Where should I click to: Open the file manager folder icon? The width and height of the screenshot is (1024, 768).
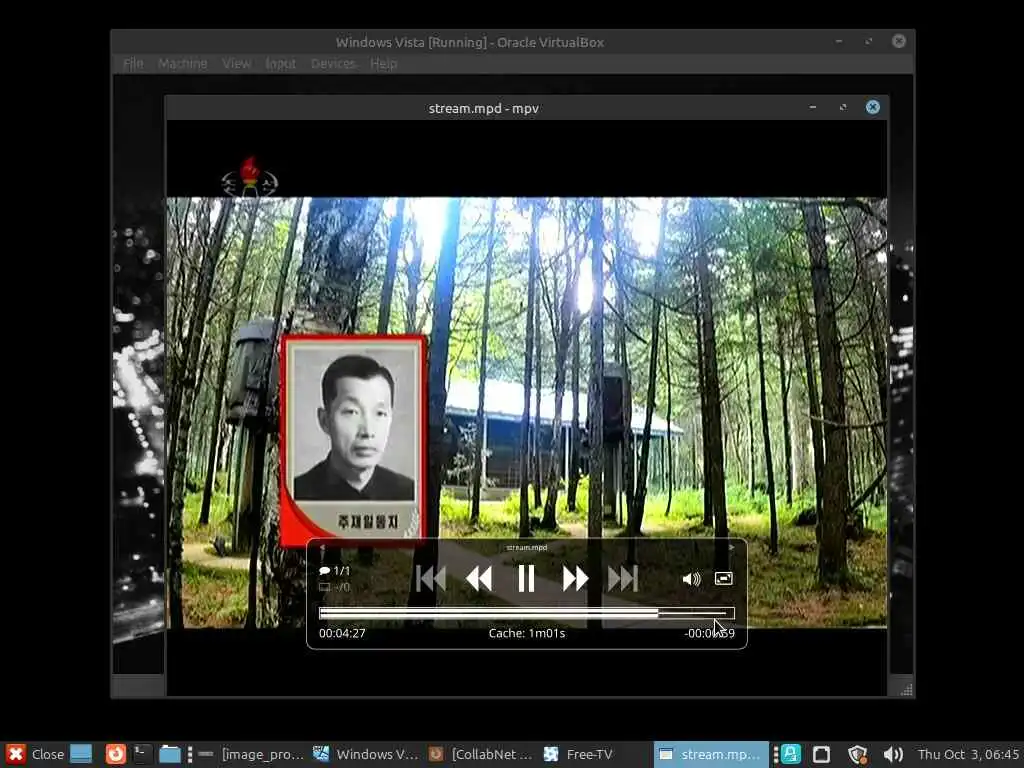click(170, 754)
